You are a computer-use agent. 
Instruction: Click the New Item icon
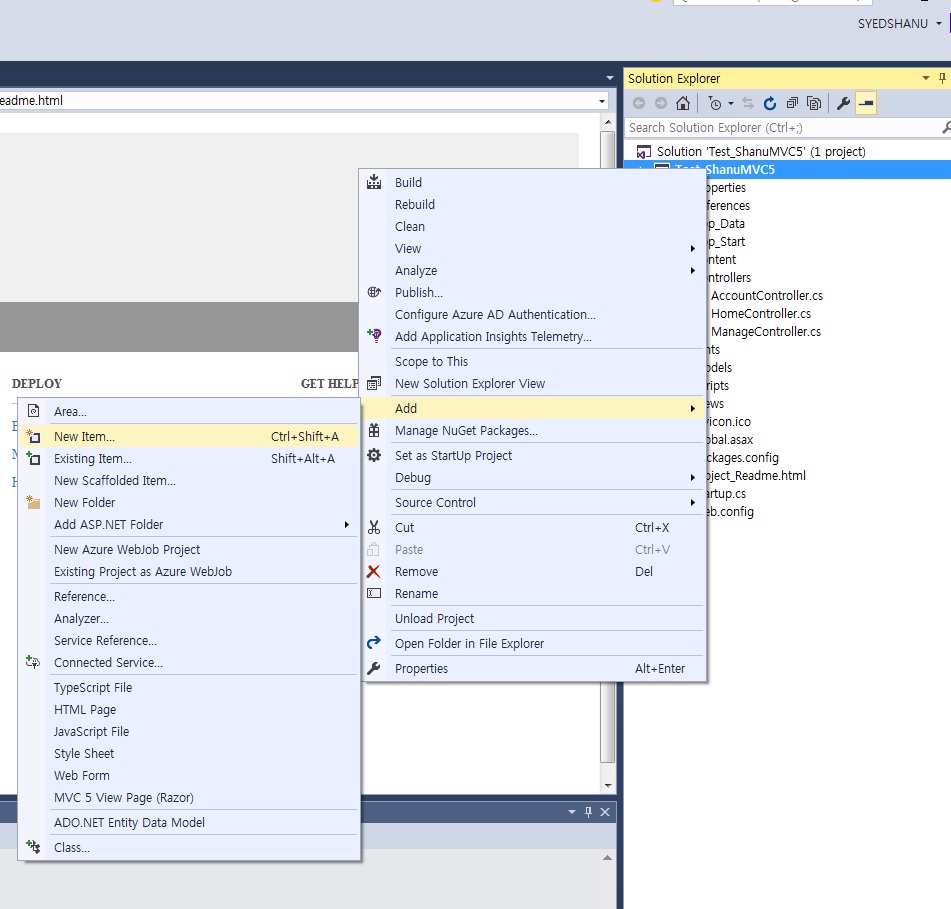pyautogui.click(x=33, y=436)
